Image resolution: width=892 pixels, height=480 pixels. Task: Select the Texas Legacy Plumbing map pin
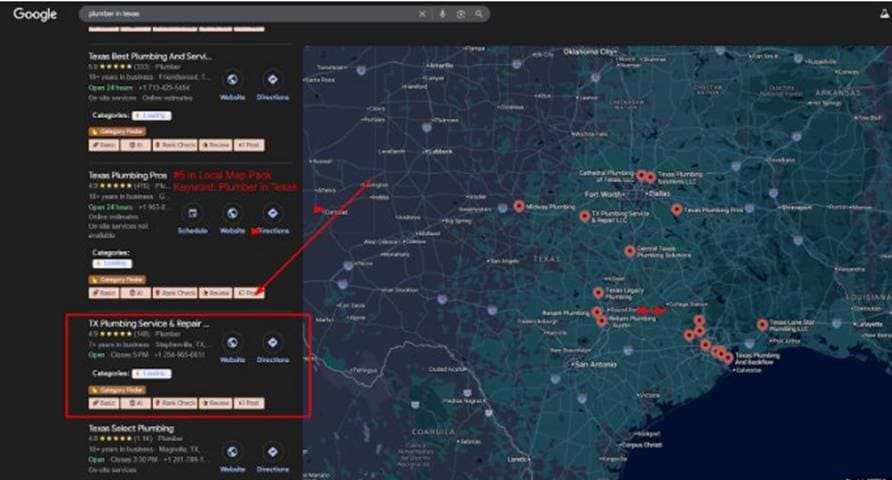point(598,293)
